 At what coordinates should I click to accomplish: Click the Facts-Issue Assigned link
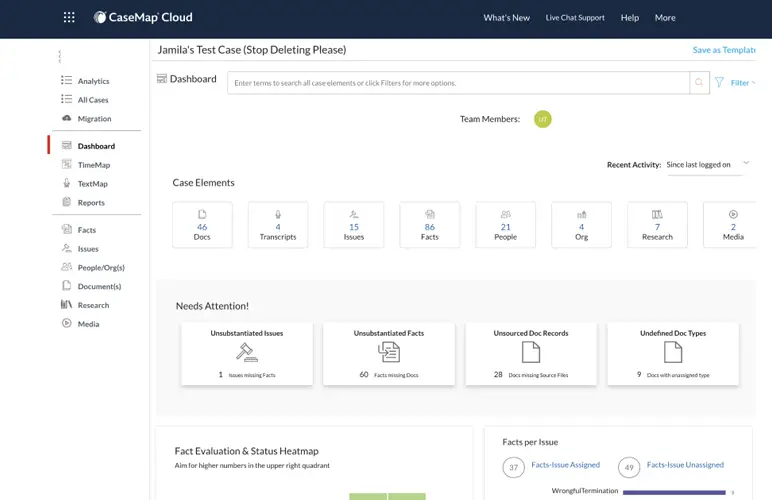565,465
